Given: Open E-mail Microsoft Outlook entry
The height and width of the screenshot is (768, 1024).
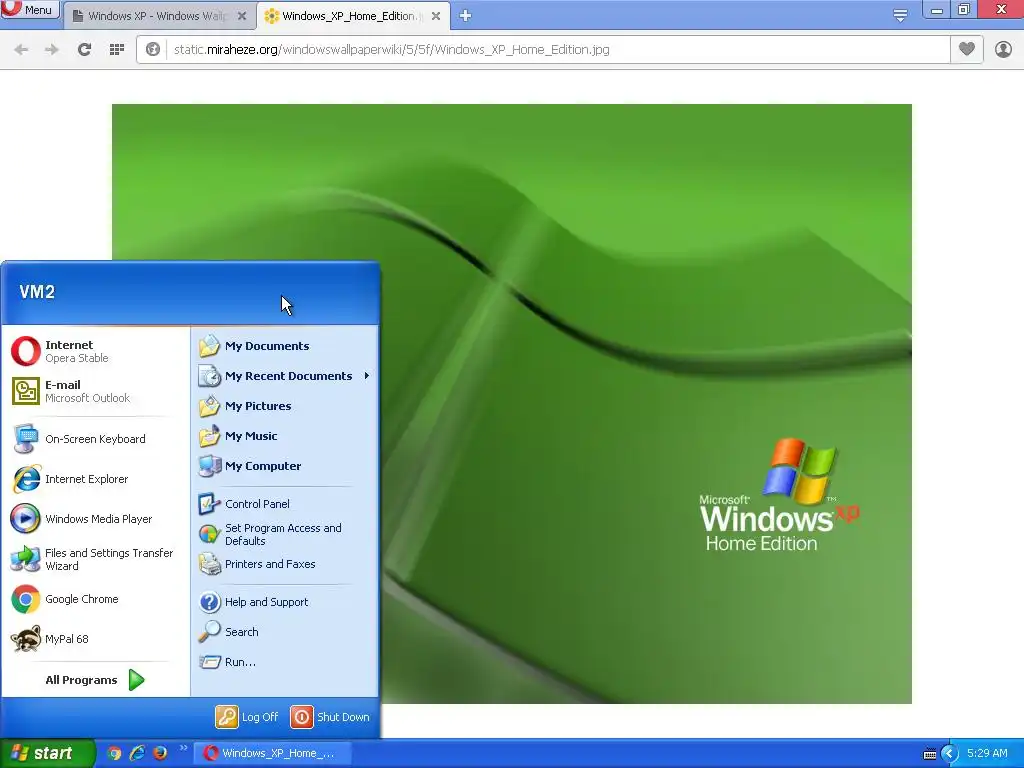Looking at the screenshot, I should click(95, 391).
